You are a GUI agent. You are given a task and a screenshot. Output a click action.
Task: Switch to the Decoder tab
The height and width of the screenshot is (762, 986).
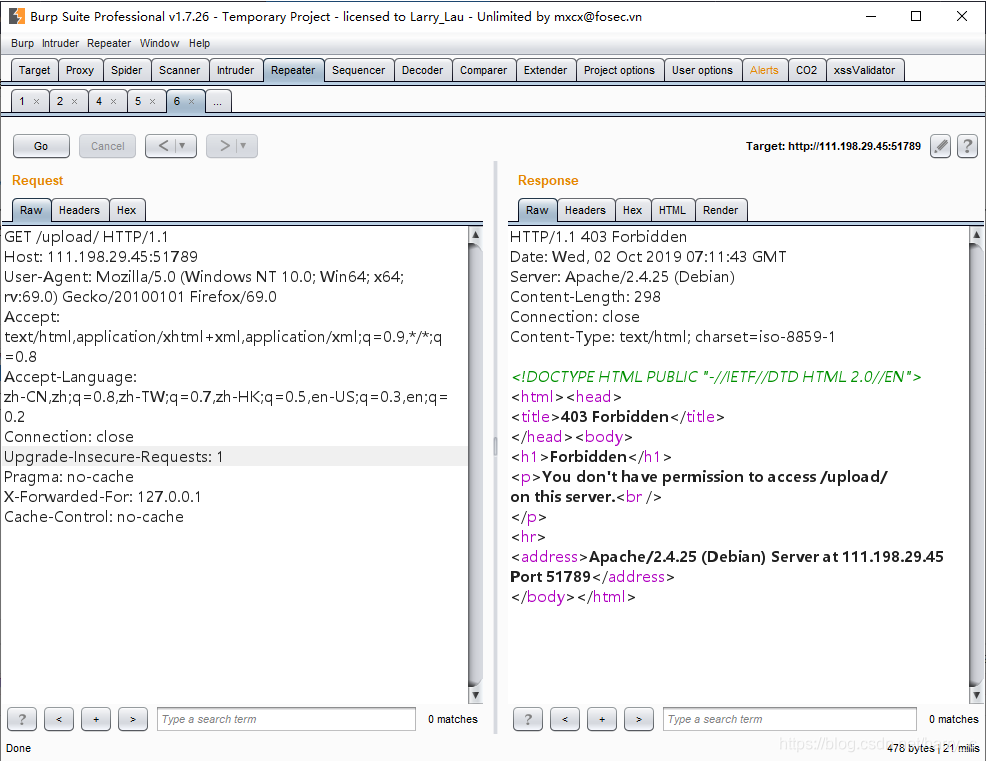(423, 70)
